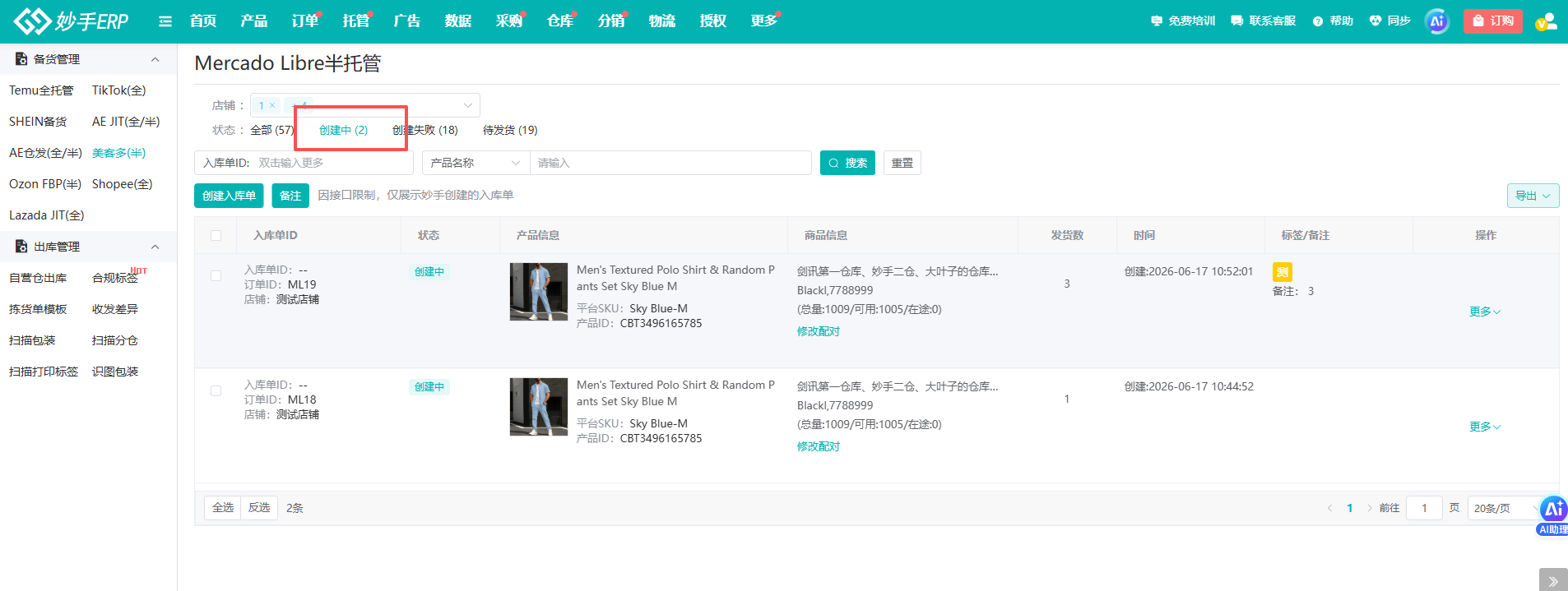Go to previous page arrow

[x=1329, y=508]
